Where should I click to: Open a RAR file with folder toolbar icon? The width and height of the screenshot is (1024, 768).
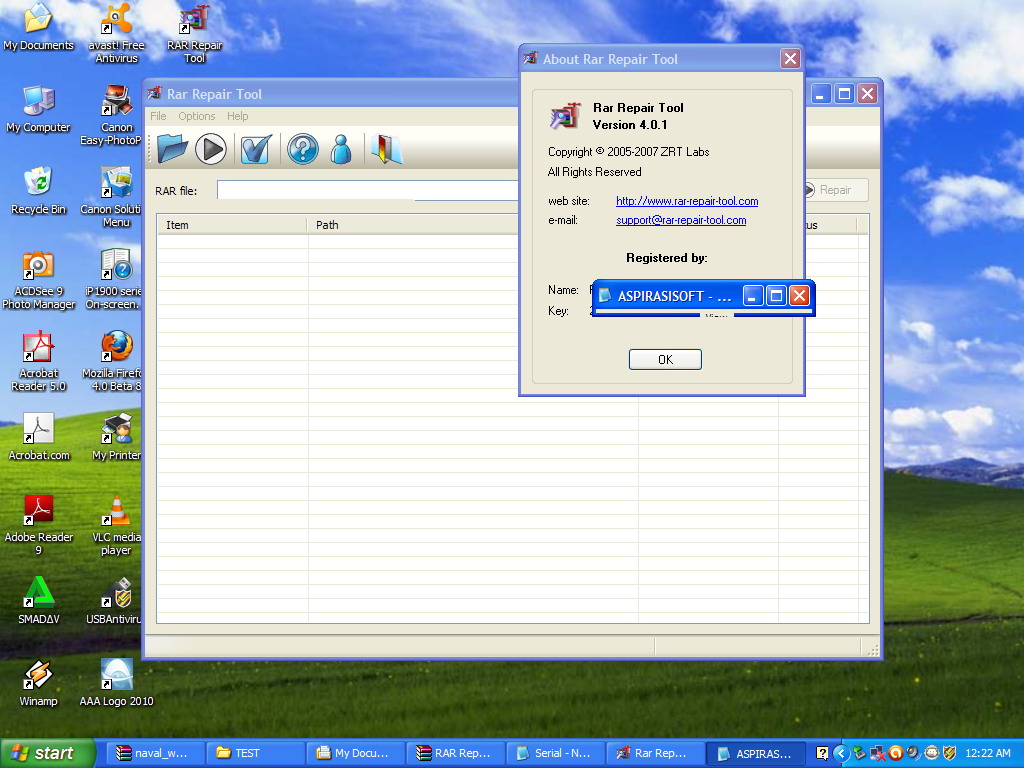click(172, 149)
